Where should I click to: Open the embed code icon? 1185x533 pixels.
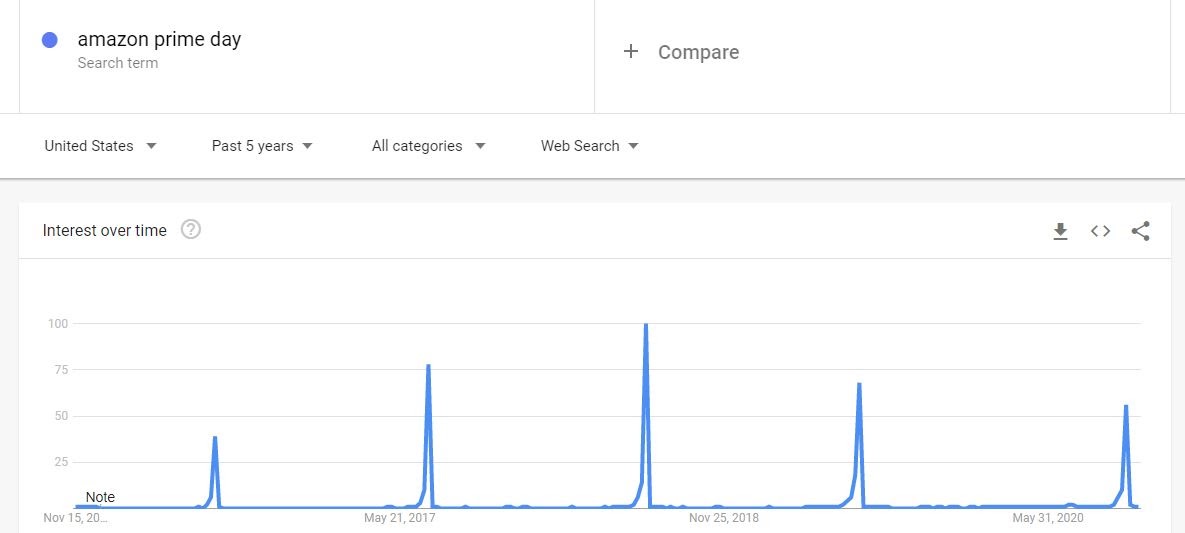coord(1100,231)
